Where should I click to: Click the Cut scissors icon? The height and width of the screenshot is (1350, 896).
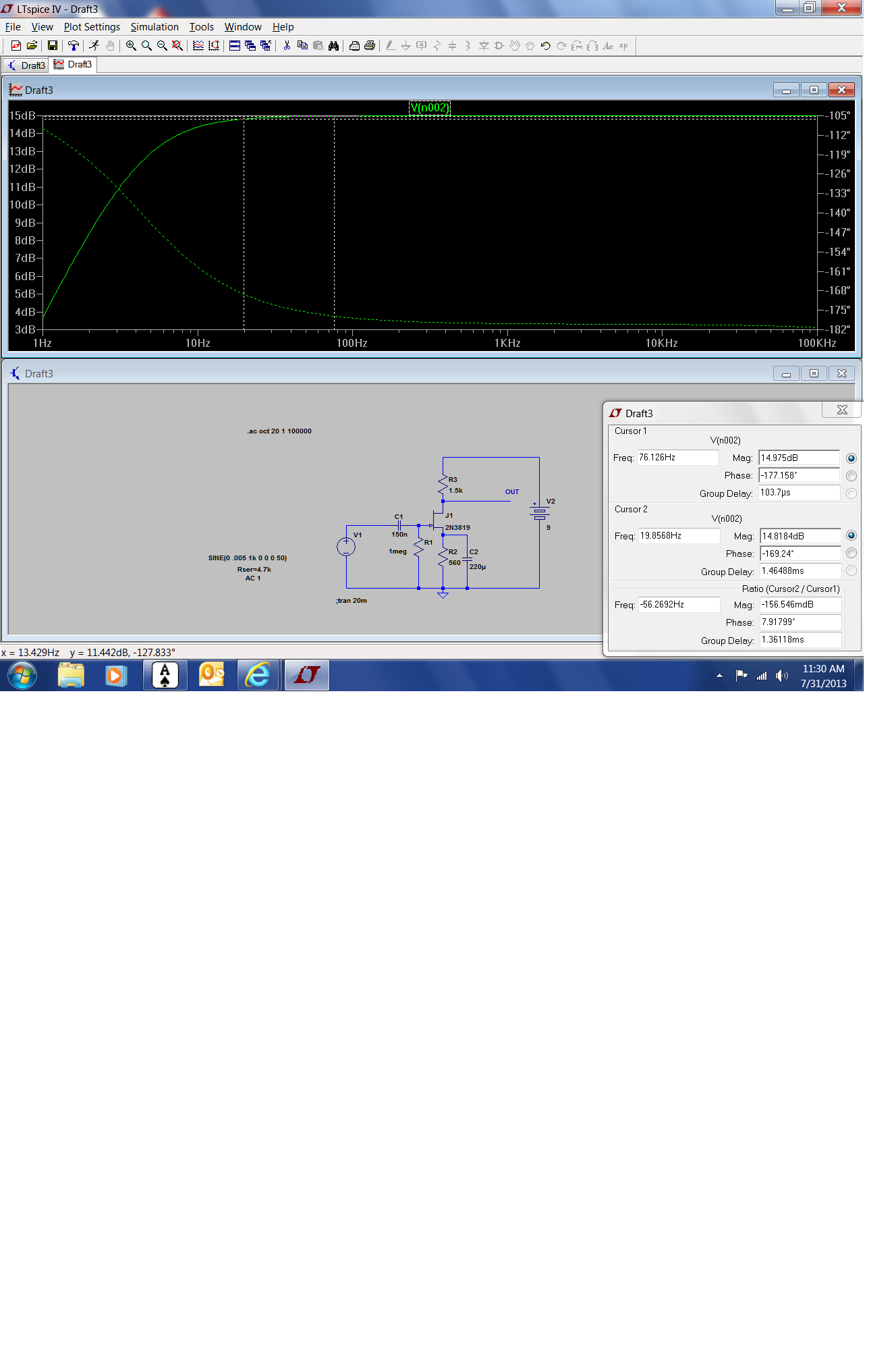click(287, 46)
